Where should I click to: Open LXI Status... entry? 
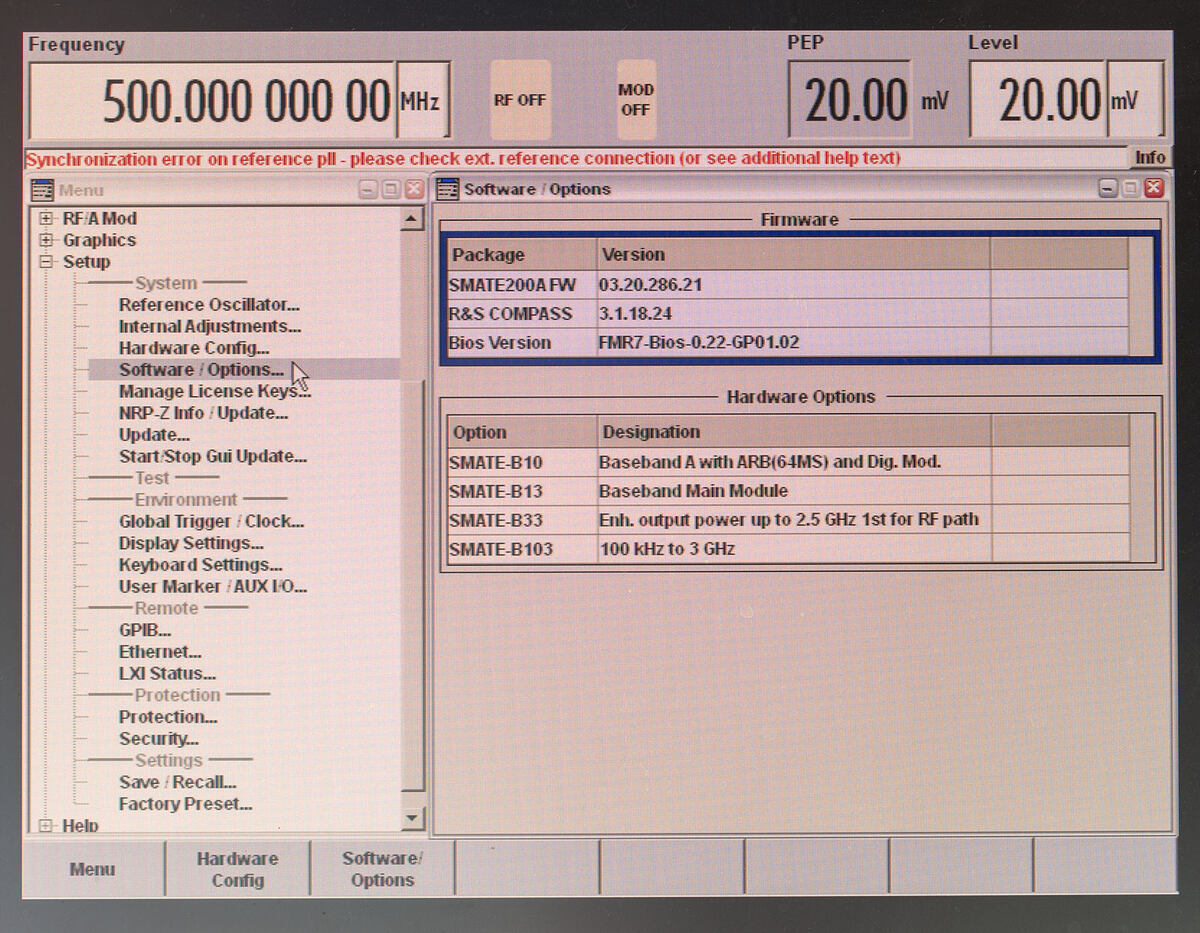167,674
